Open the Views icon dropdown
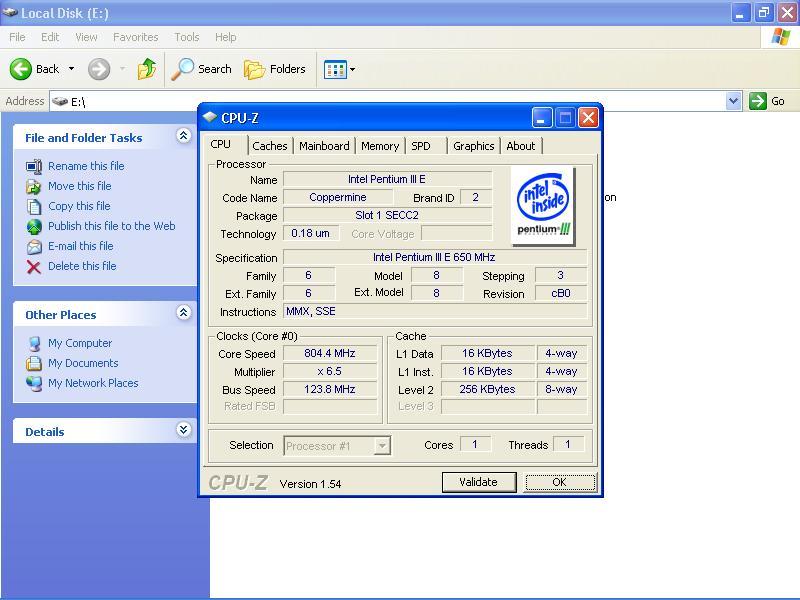800x600 pixels. click(x=340, y=69)
